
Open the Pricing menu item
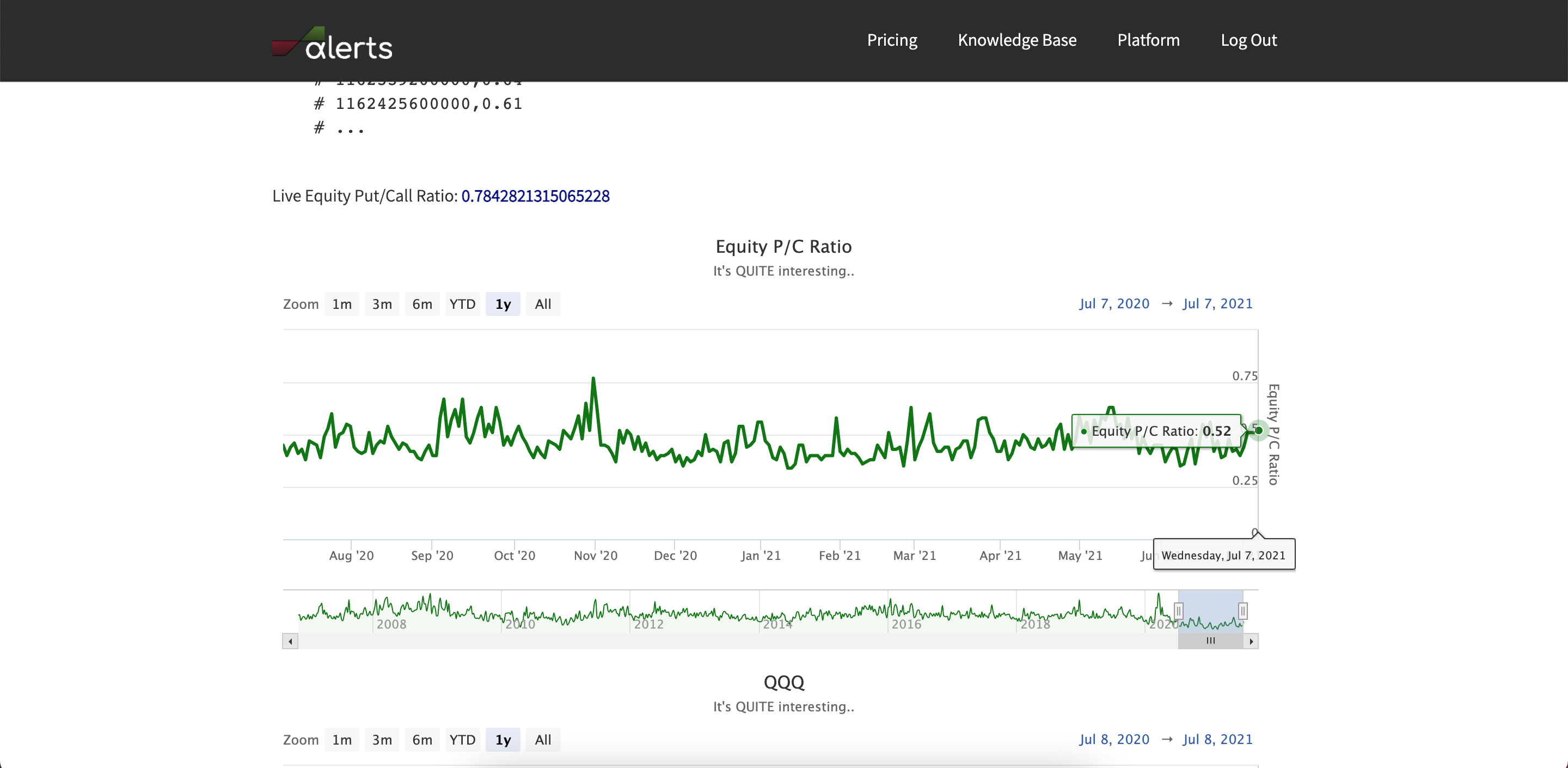892,40
